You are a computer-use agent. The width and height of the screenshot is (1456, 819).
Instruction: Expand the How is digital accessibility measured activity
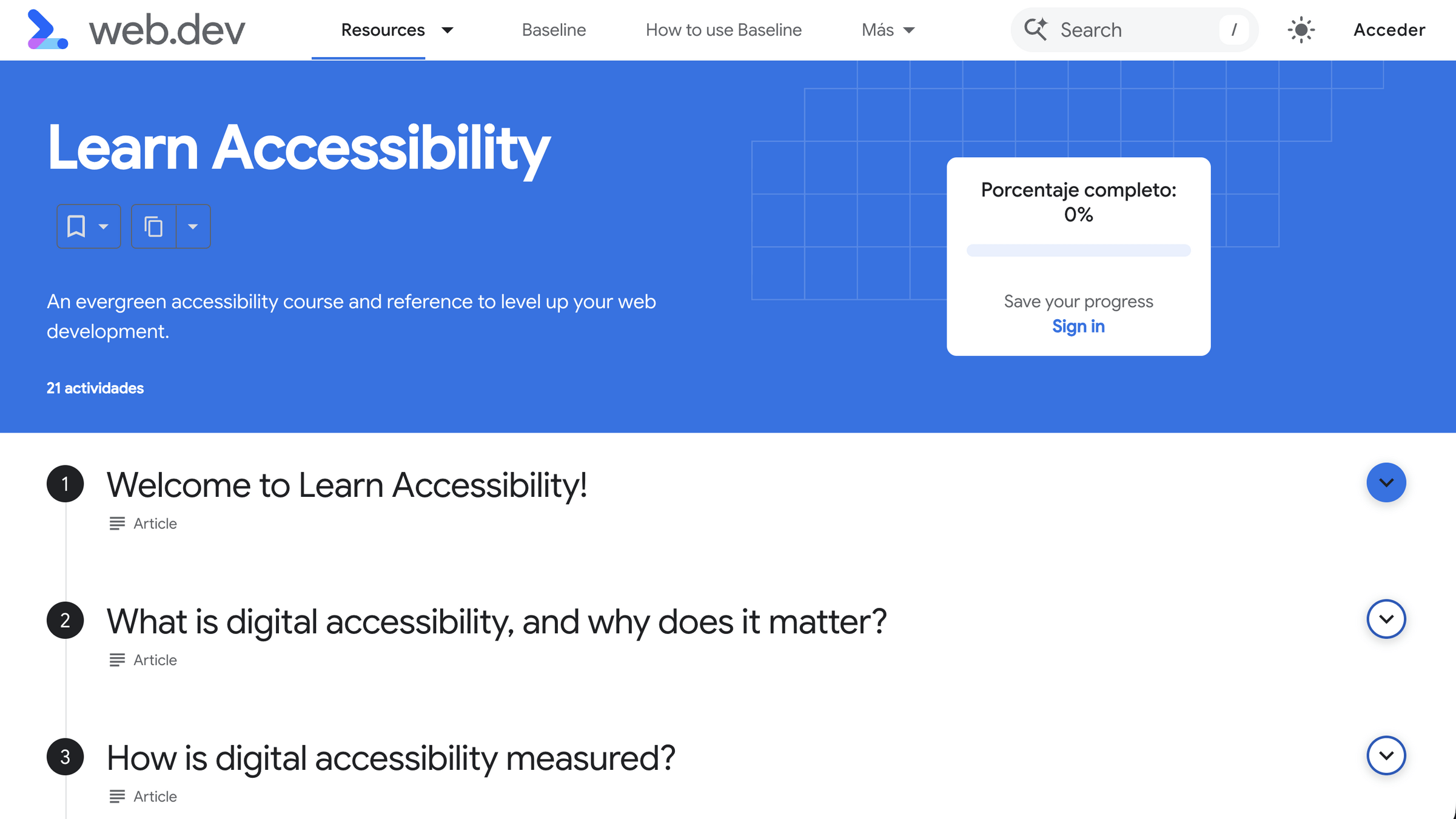[x=1386, y=756]
